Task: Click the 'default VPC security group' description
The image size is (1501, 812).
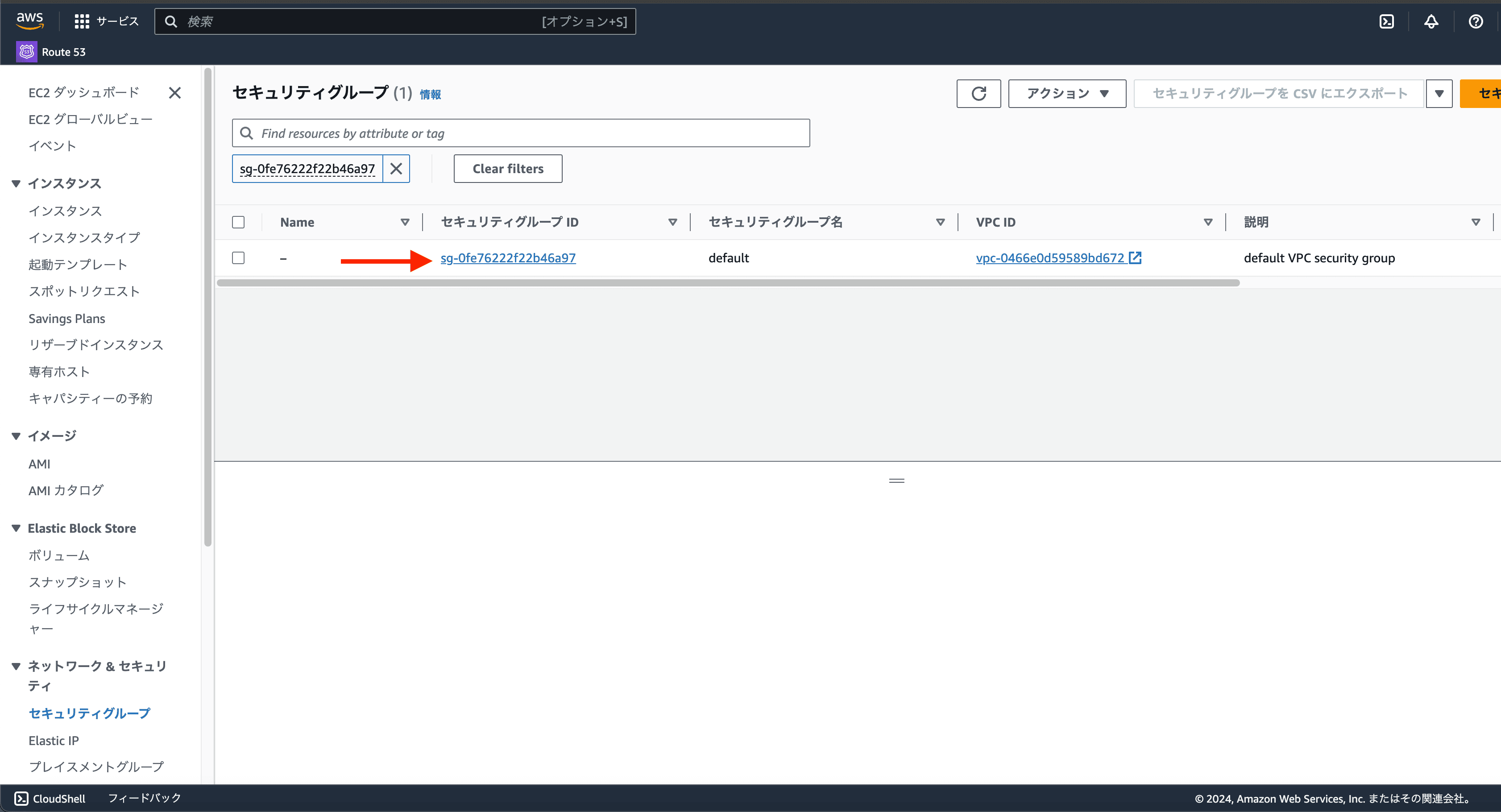Action: 1319,257
